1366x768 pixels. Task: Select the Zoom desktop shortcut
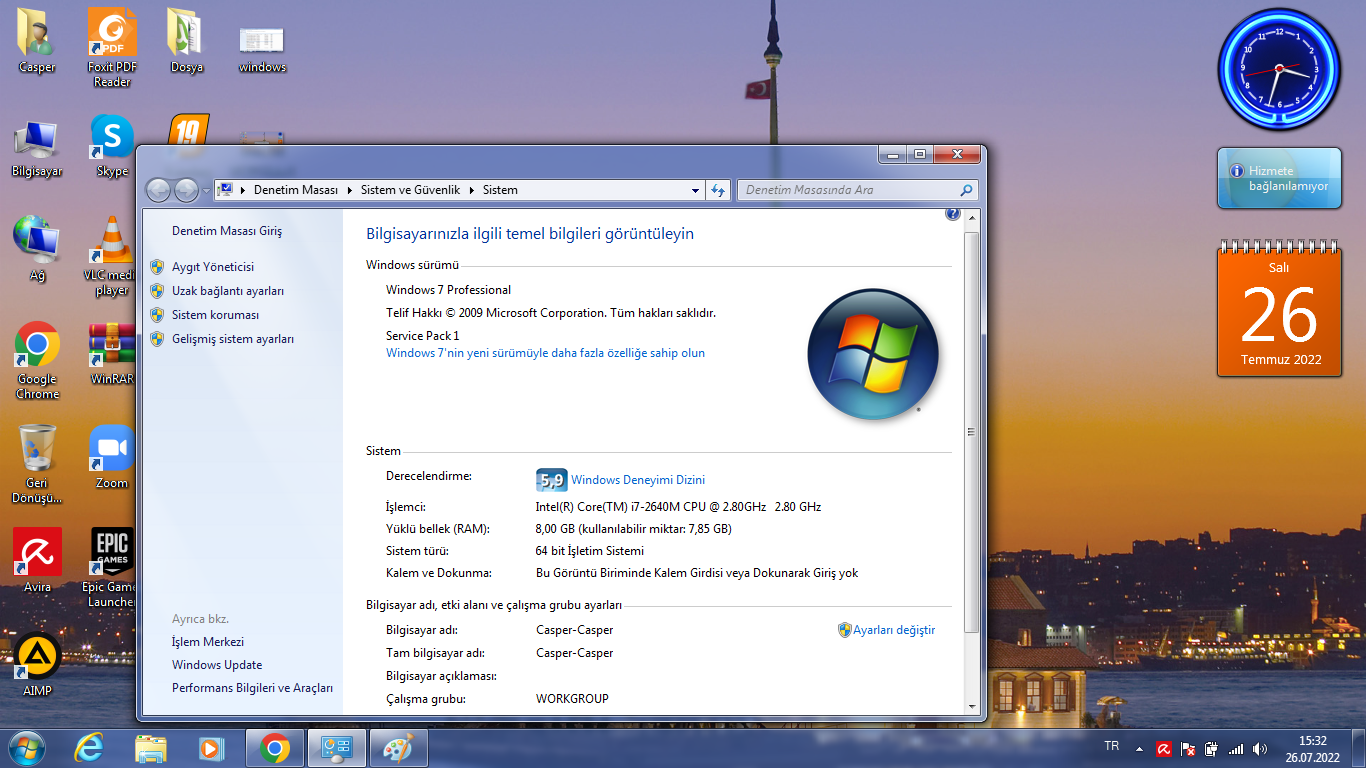[x=112, y=457]
